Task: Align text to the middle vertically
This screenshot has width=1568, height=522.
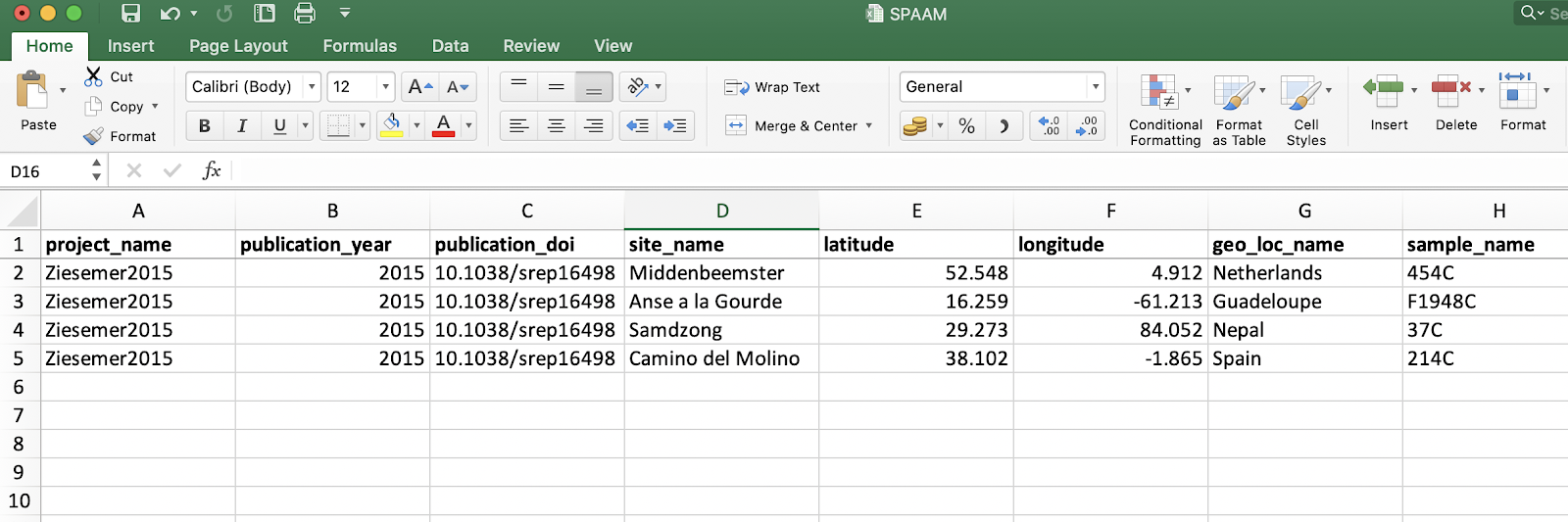Action: (x=557, y=86)
